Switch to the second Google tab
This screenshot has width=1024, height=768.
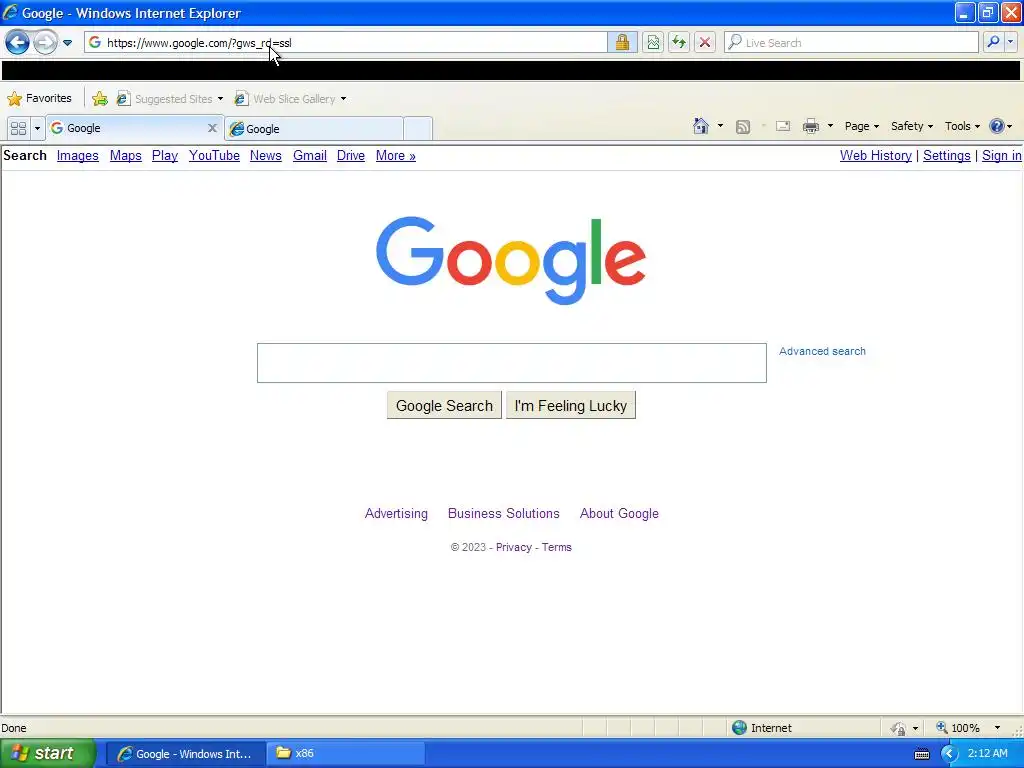point(313,129)
